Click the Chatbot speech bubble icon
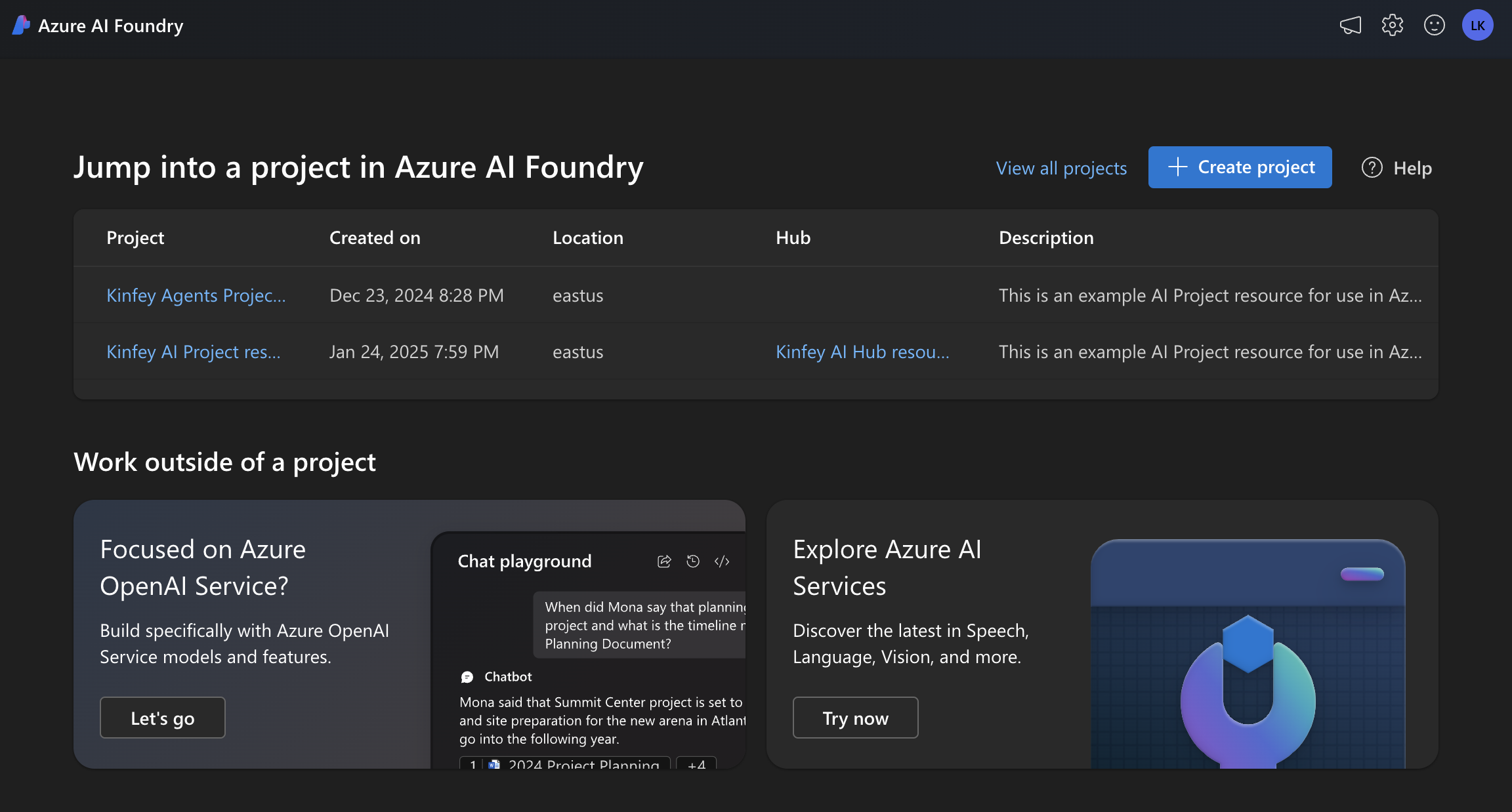The height and width of the screenshot is (812, 1512). (467, 677)
